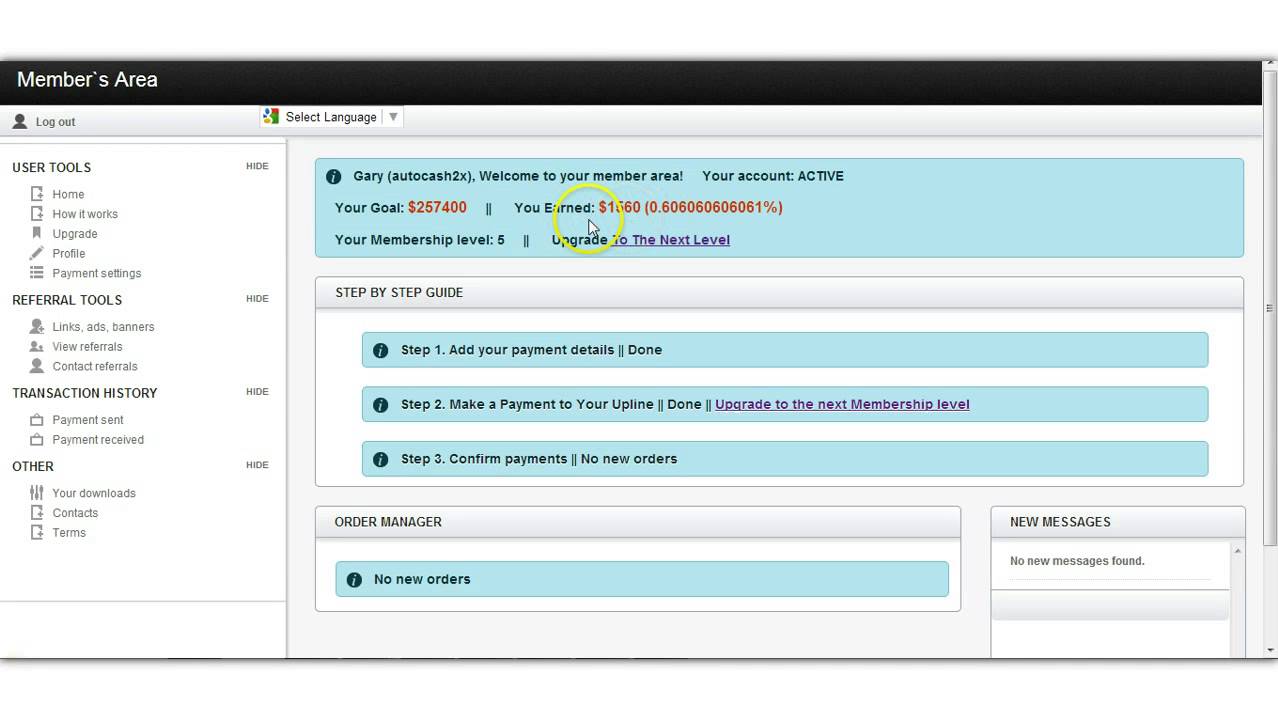
Task: Click the Member`s Area header title
Action: [x=87, y=80]
